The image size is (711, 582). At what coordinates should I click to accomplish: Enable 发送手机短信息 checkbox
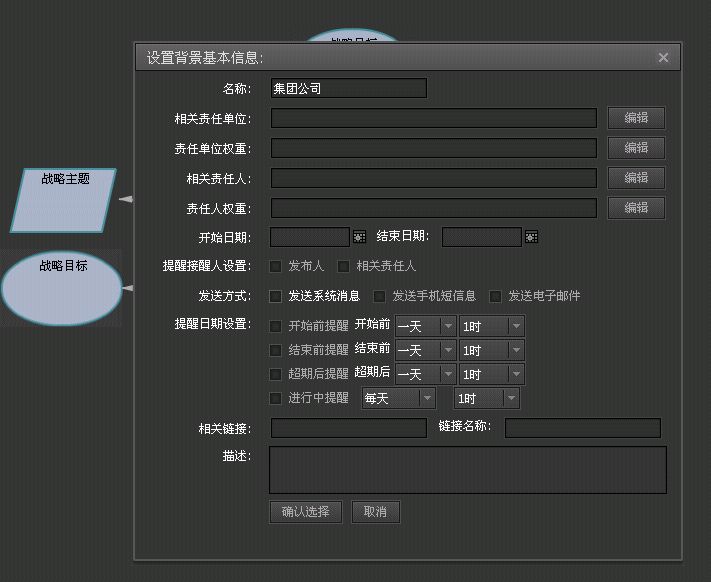[x=379, y=296]
